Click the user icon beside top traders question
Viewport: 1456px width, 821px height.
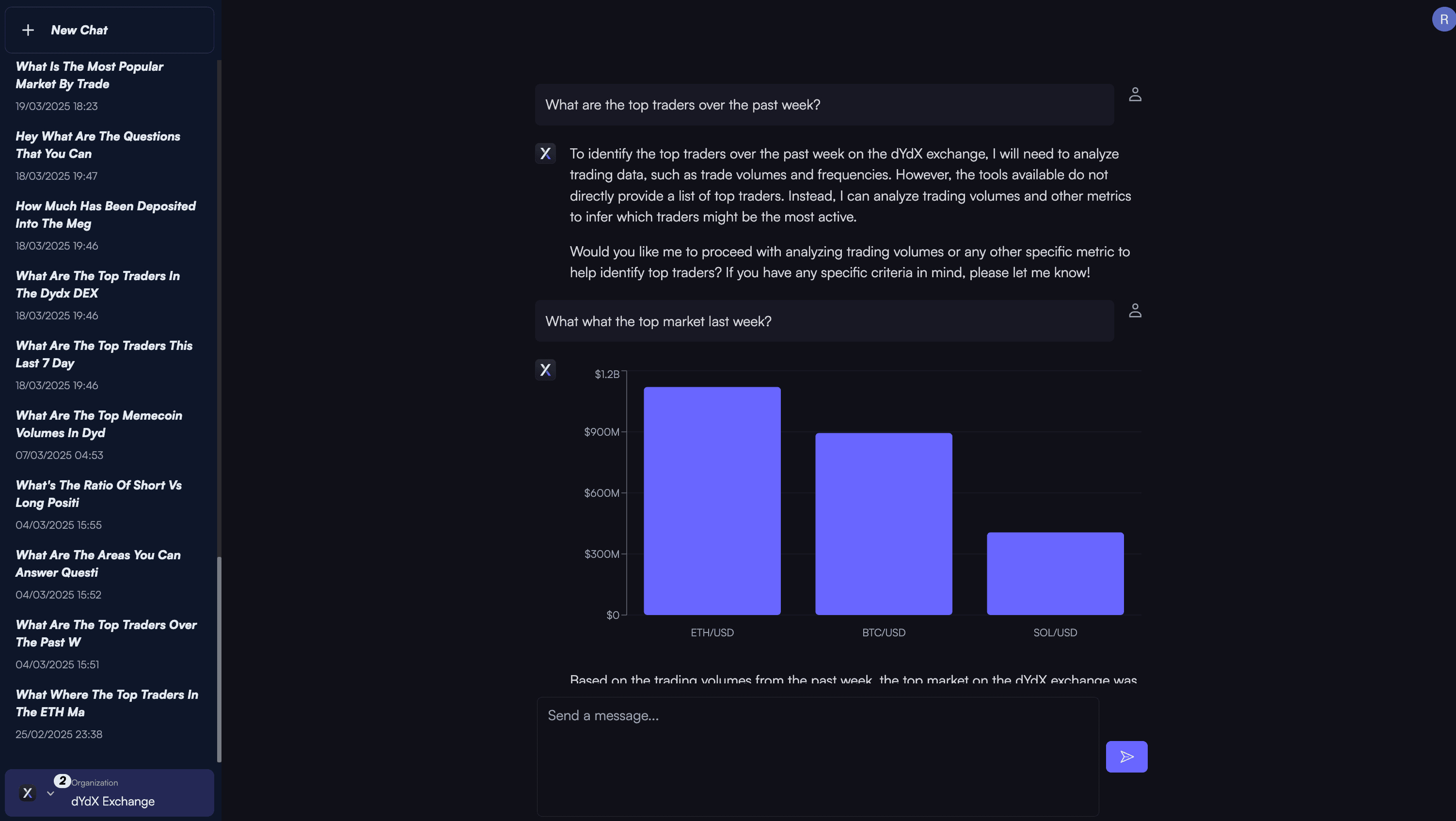[x=1134, y=95]
